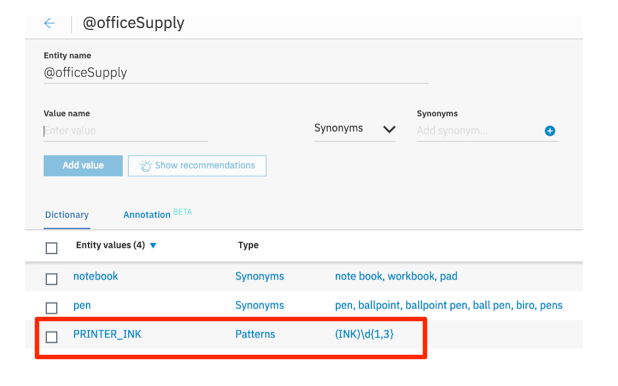Focus the Enter value input field
Viewport: 618px width, 386px height.
[x=126, y=131]
